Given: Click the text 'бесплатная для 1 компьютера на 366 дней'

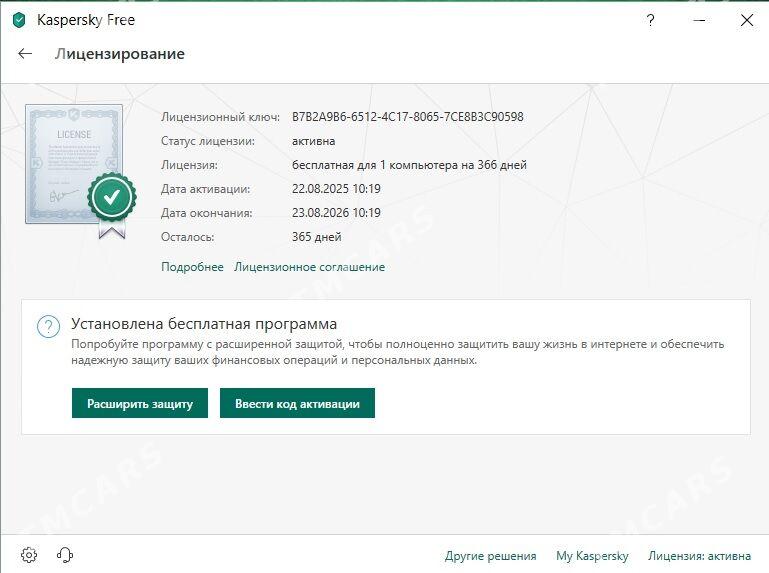Looking at the screenshot, I should pos(409,165).
